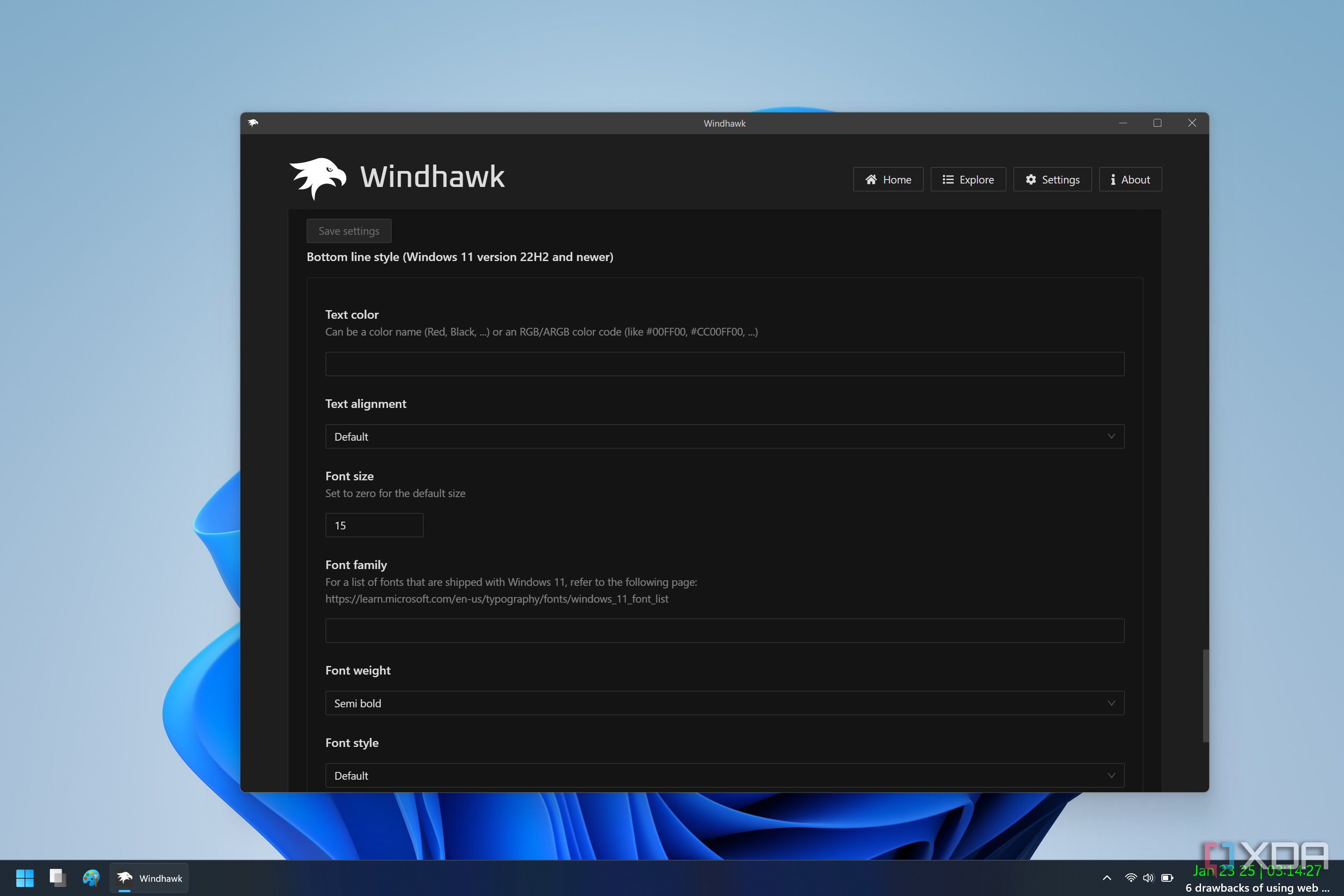
Task: Open the Text alignment dropdown
Action: tap(725, 436)
